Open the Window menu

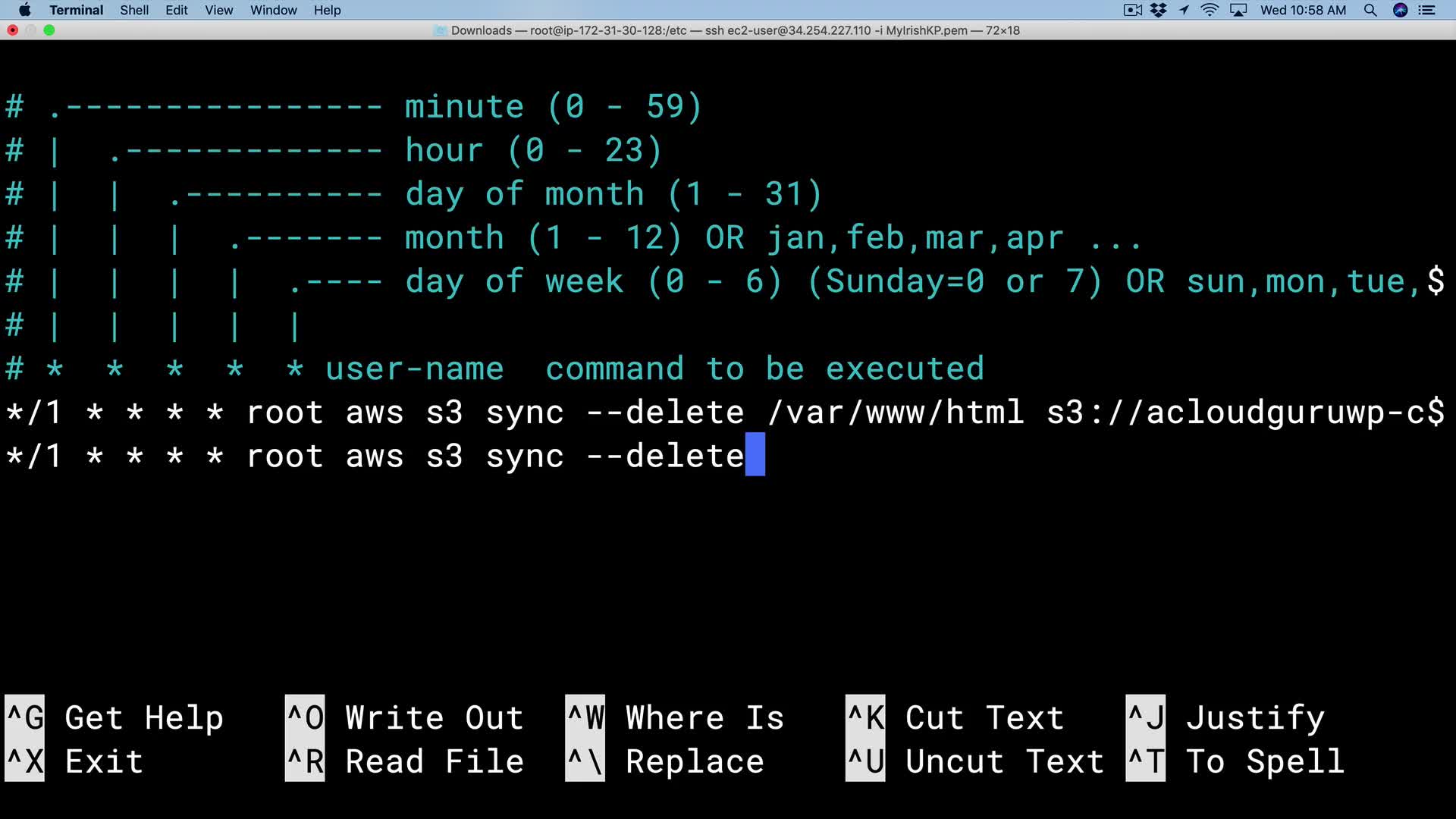coord(273,10)
